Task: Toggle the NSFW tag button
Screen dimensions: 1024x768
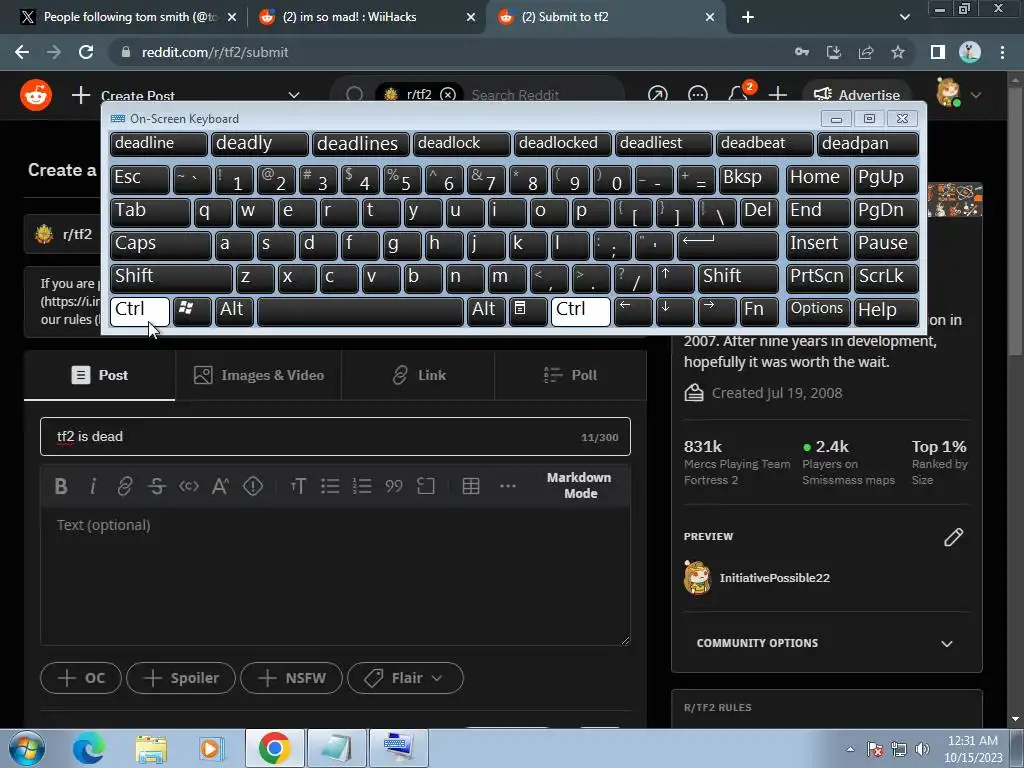Action: pos(291,678)
